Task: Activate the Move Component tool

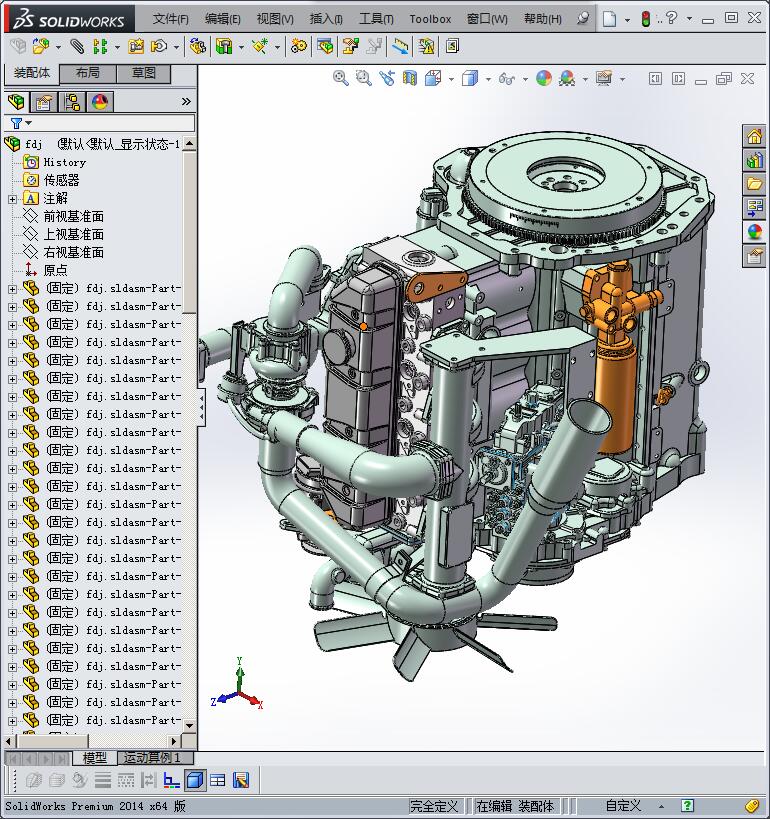Action: (x=158, y=46)
